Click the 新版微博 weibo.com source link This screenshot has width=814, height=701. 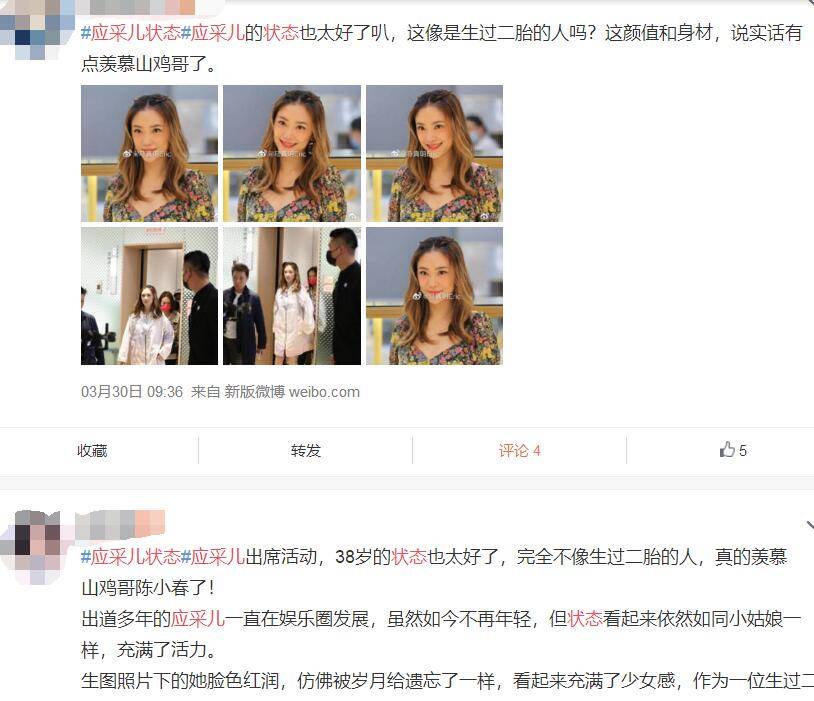(292, 392)
